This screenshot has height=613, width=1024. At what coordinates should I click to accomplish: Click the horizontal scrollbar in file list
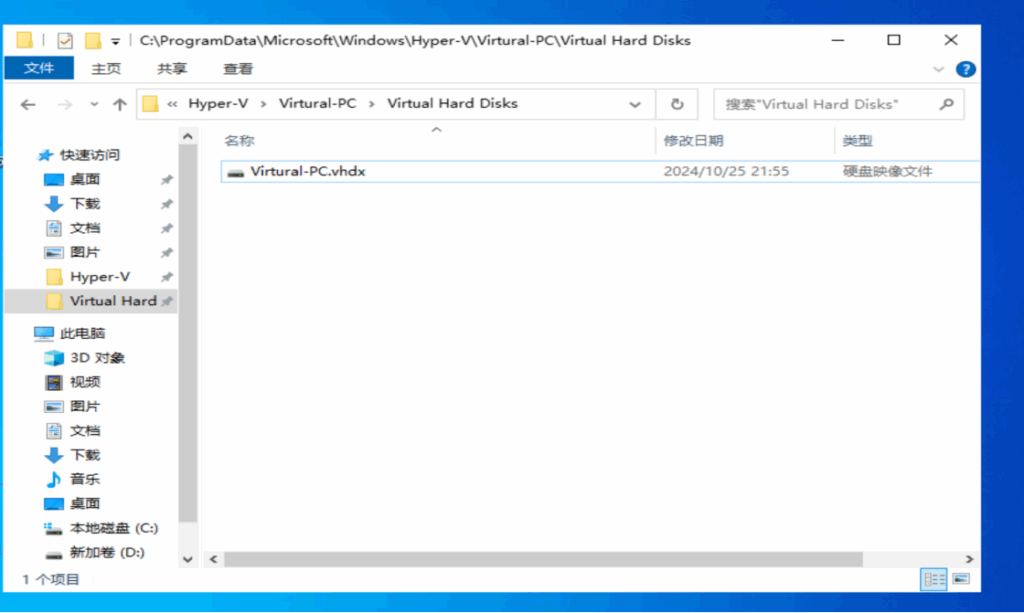(542, 559)
